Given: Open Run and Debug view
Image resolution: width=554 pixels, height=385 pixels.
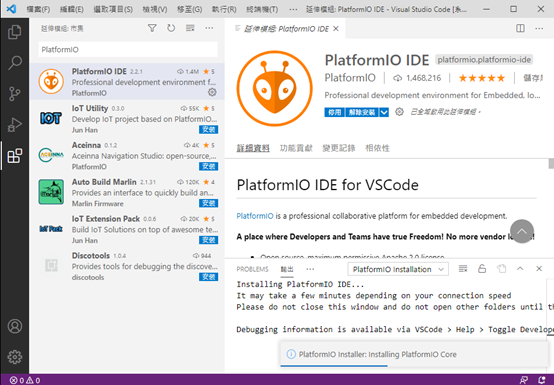Looking at the screenshot, I should point(14,125).
